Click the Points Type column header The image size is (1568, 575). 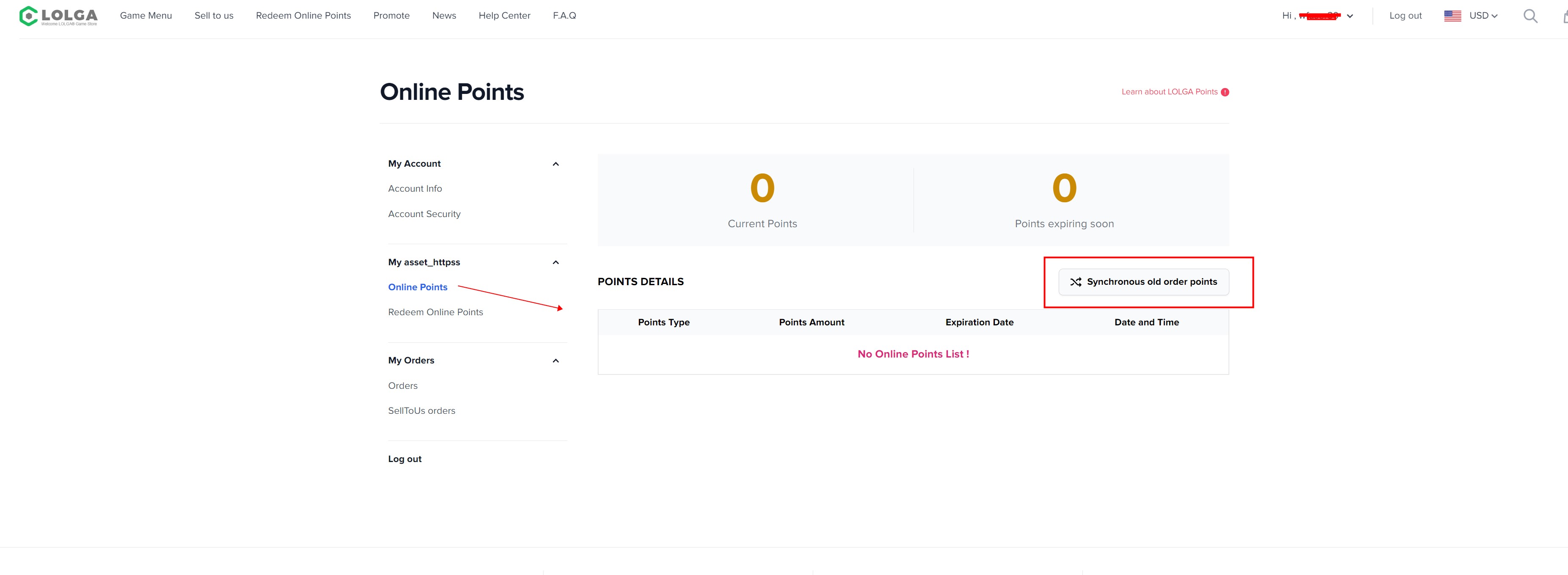(x=663, y=322)
